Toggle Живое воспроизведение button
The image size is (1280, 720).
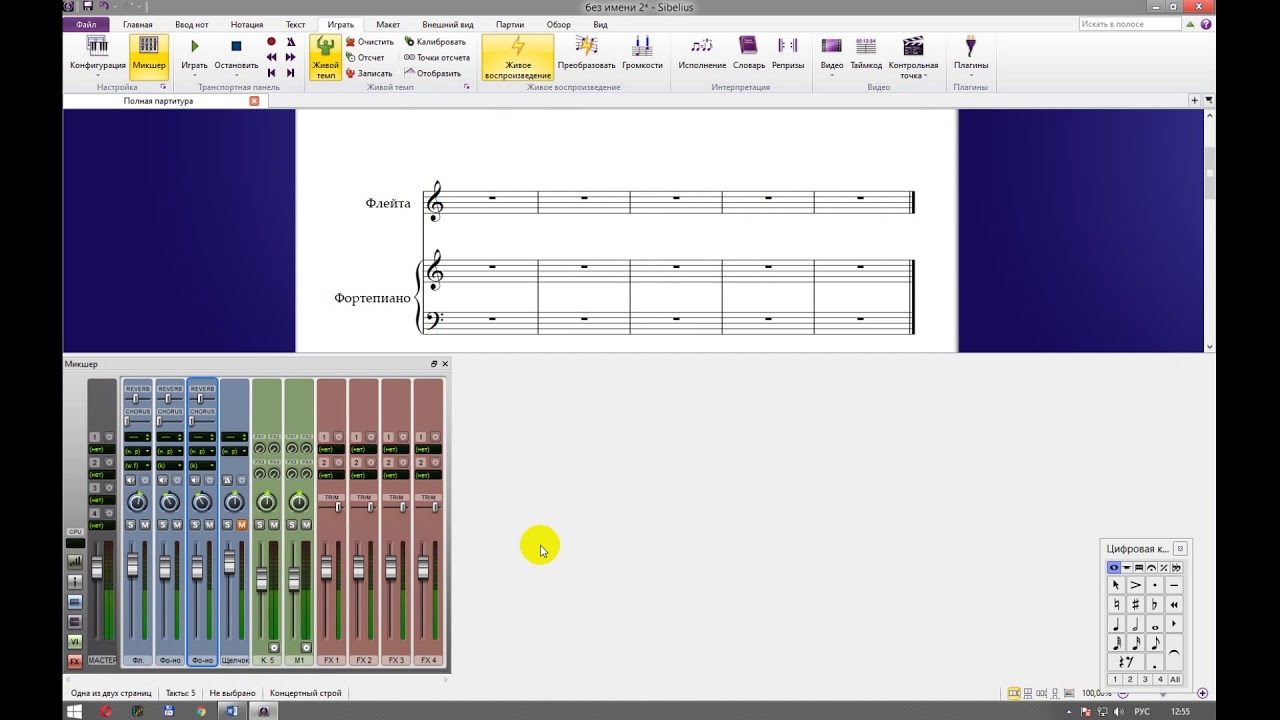click(518, 57)
